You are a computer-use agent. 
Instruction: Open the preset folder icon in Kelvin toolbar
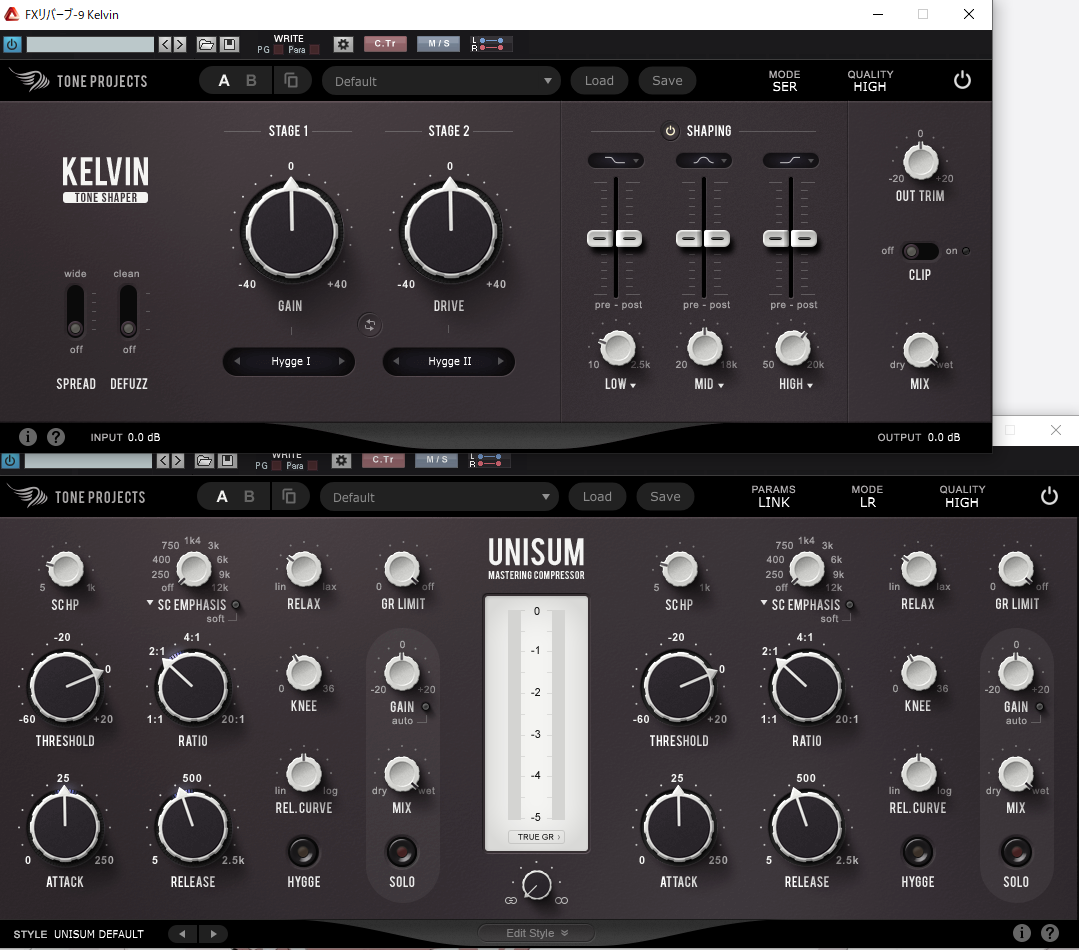206,45
